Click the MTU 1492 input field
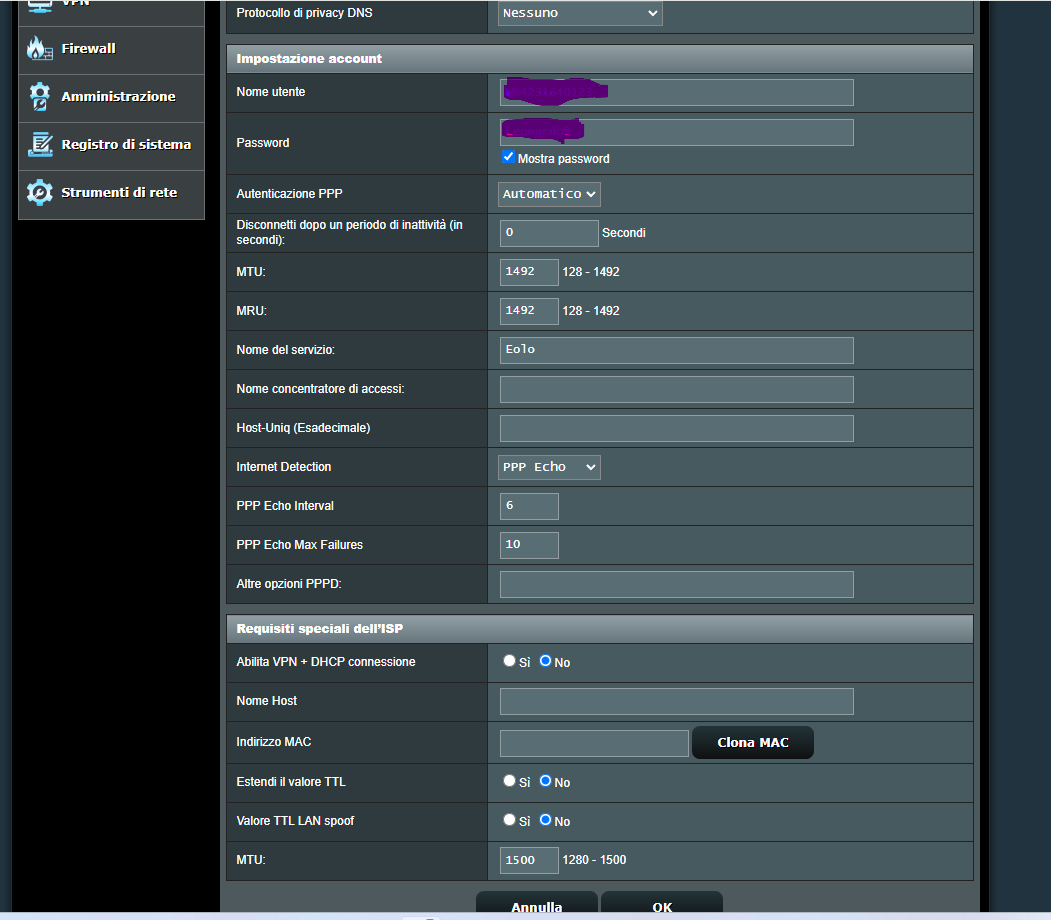 click(529, 272)
